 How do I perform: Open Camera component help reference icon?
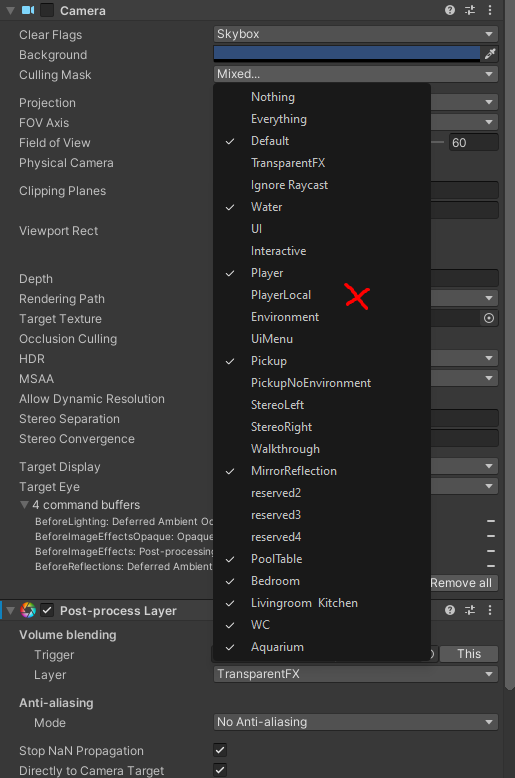coord(450,10)
